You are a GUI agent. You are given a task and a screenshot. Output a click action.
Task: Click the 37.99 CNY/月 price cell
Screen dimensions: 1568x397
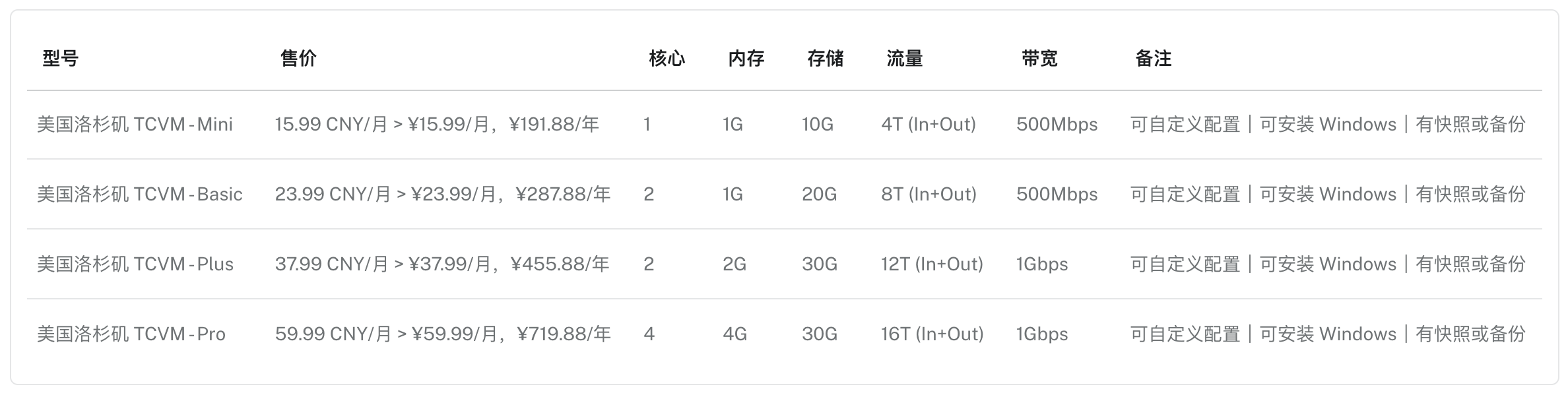[x=442, y=264]
